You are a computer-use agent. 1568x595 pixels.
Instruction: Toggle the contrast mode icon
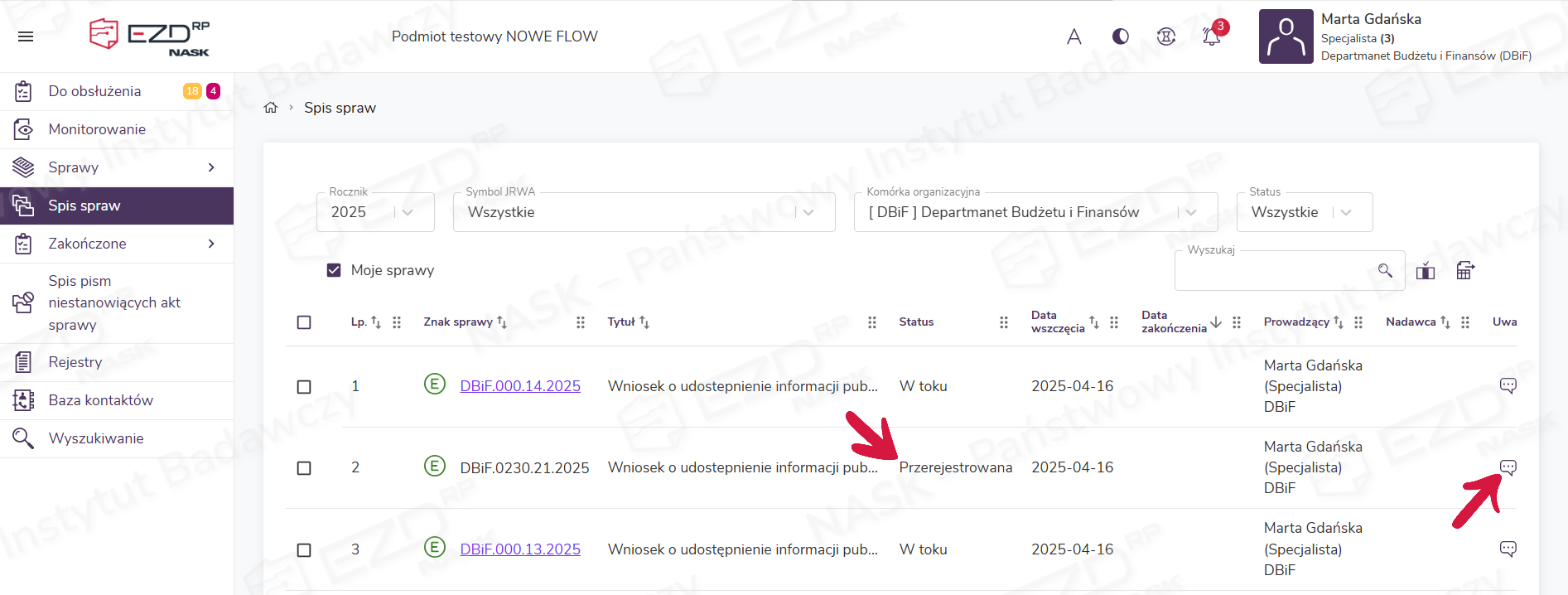coord(1120,36)
